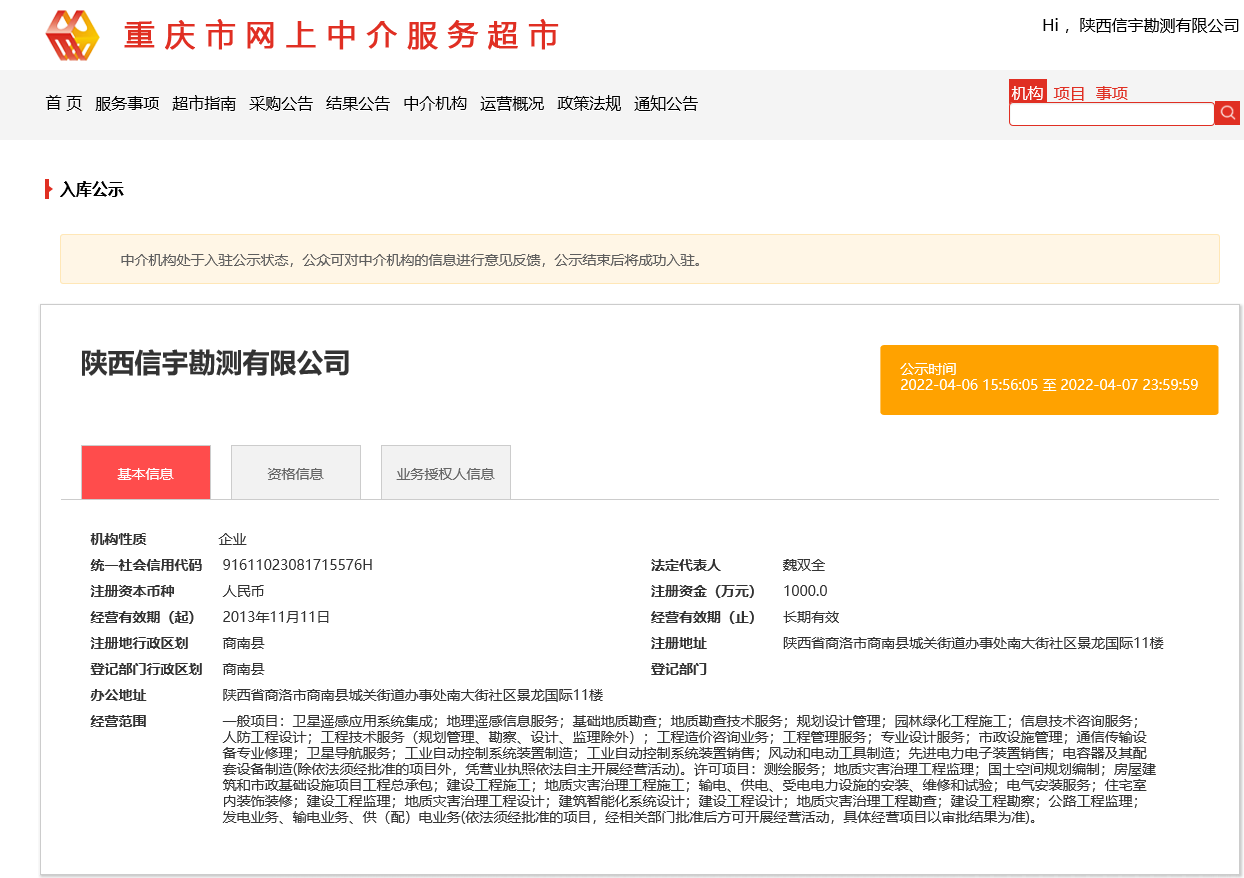1244x878 pixels.
Task: Select the 机构 search scope tab
Action: point(1027,91)
